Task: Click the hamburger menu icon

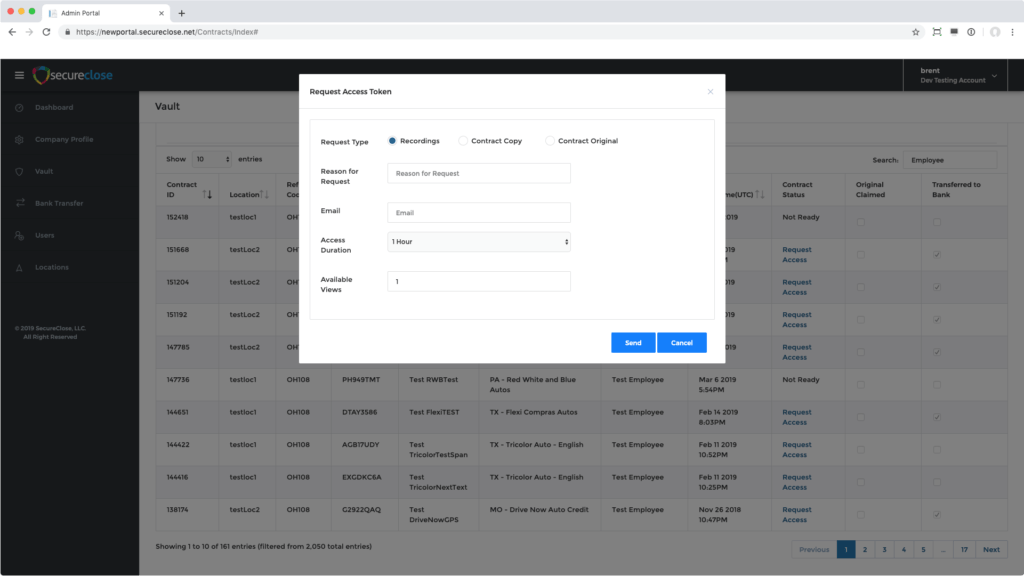Action: pyautogui.click(x=19, y=75)
